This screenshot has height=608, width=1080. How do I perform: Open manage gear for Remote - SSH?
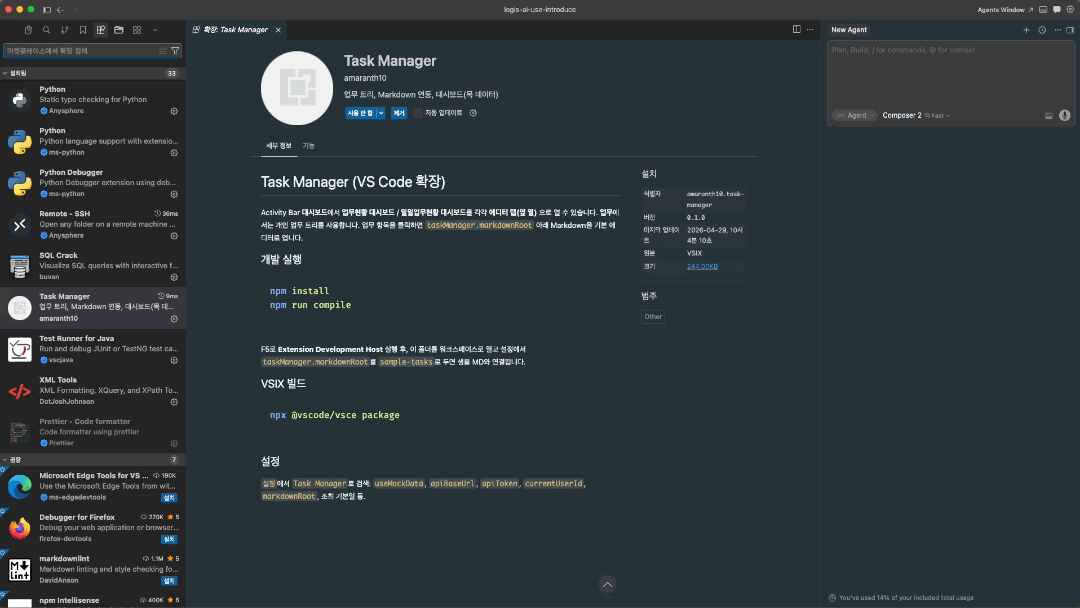pyautogui.click(x=174, y=235)
